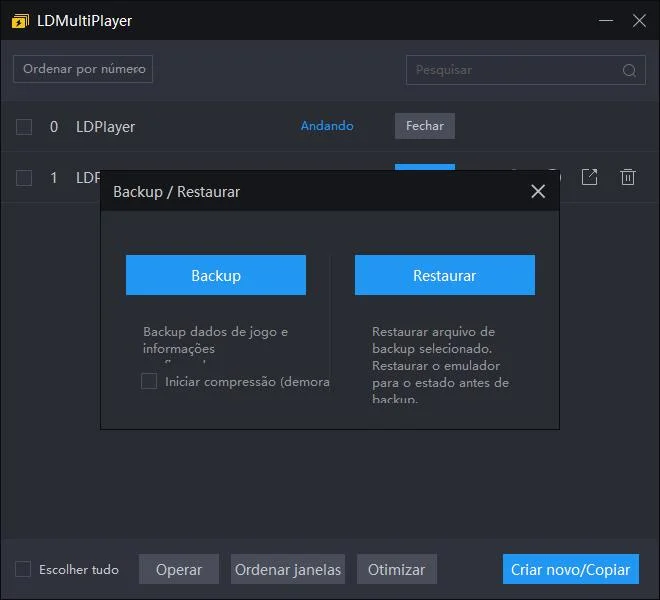Click Fechar for LDPlayer instance 0
The width and height of the screenshot is (660, 600).
click(425, 126)
